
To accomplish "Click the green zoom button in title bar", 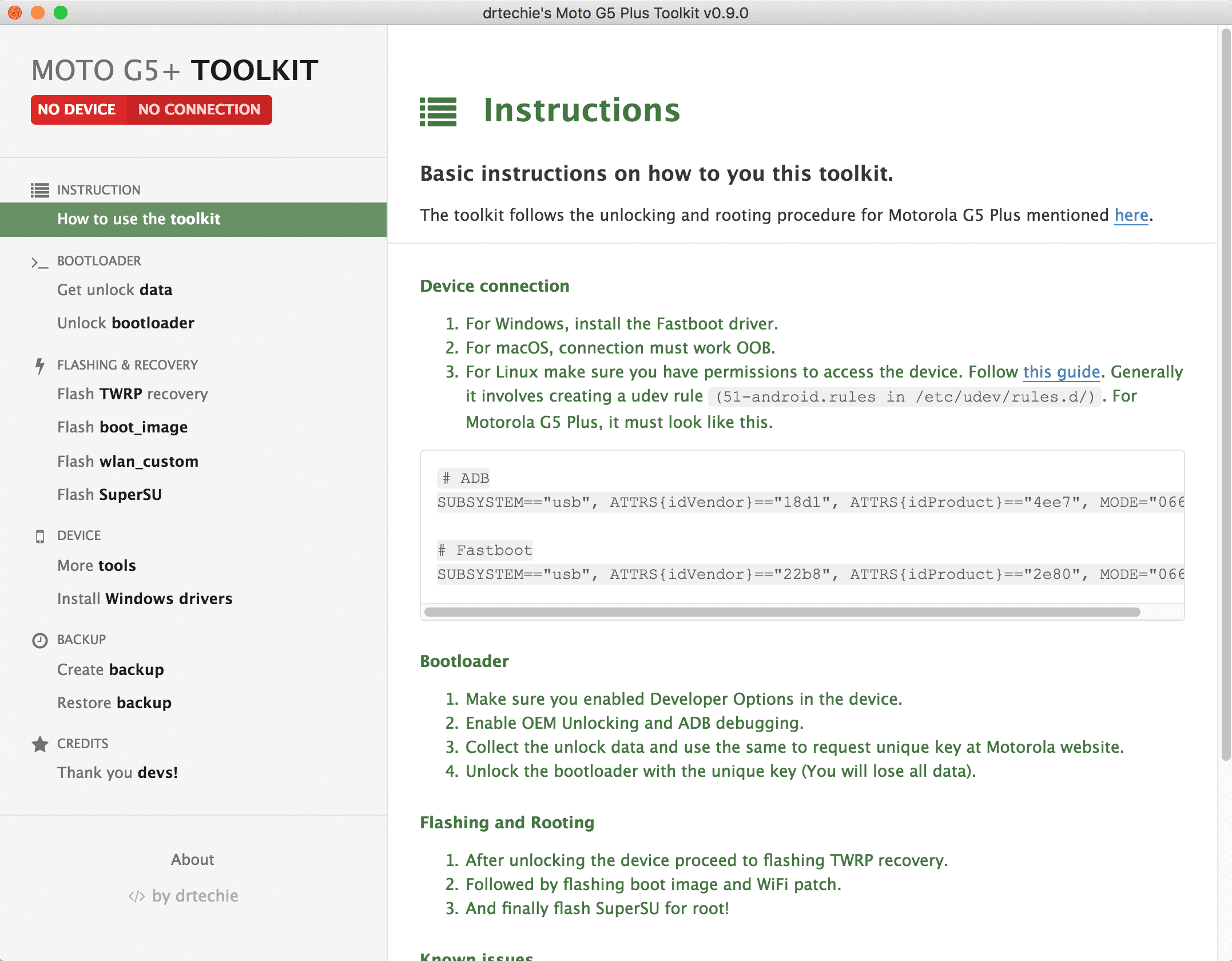I will coord(61,13).
